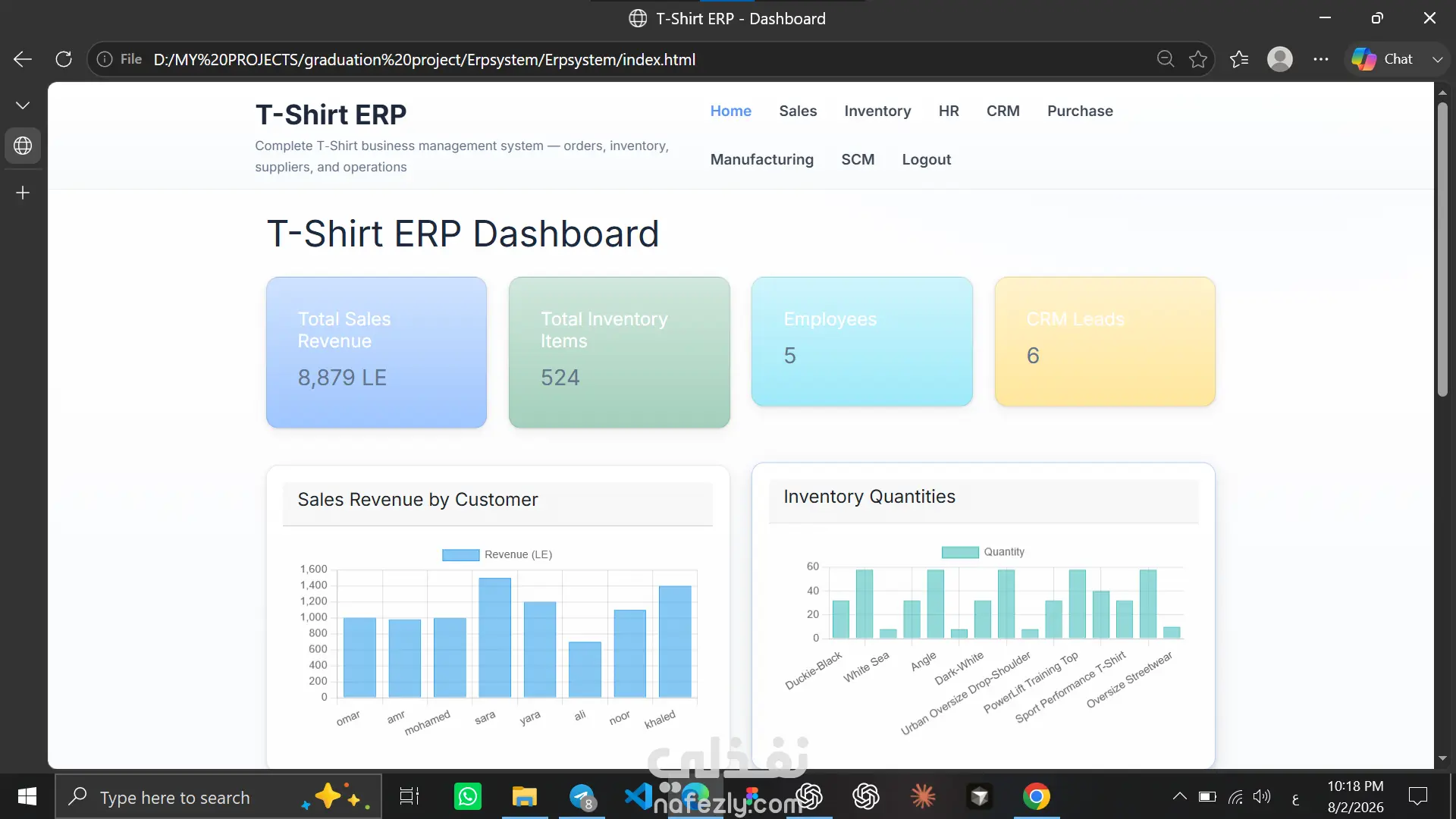
Task: Click ali's bar in the revenue chart
Action: (x=585, y=670)
